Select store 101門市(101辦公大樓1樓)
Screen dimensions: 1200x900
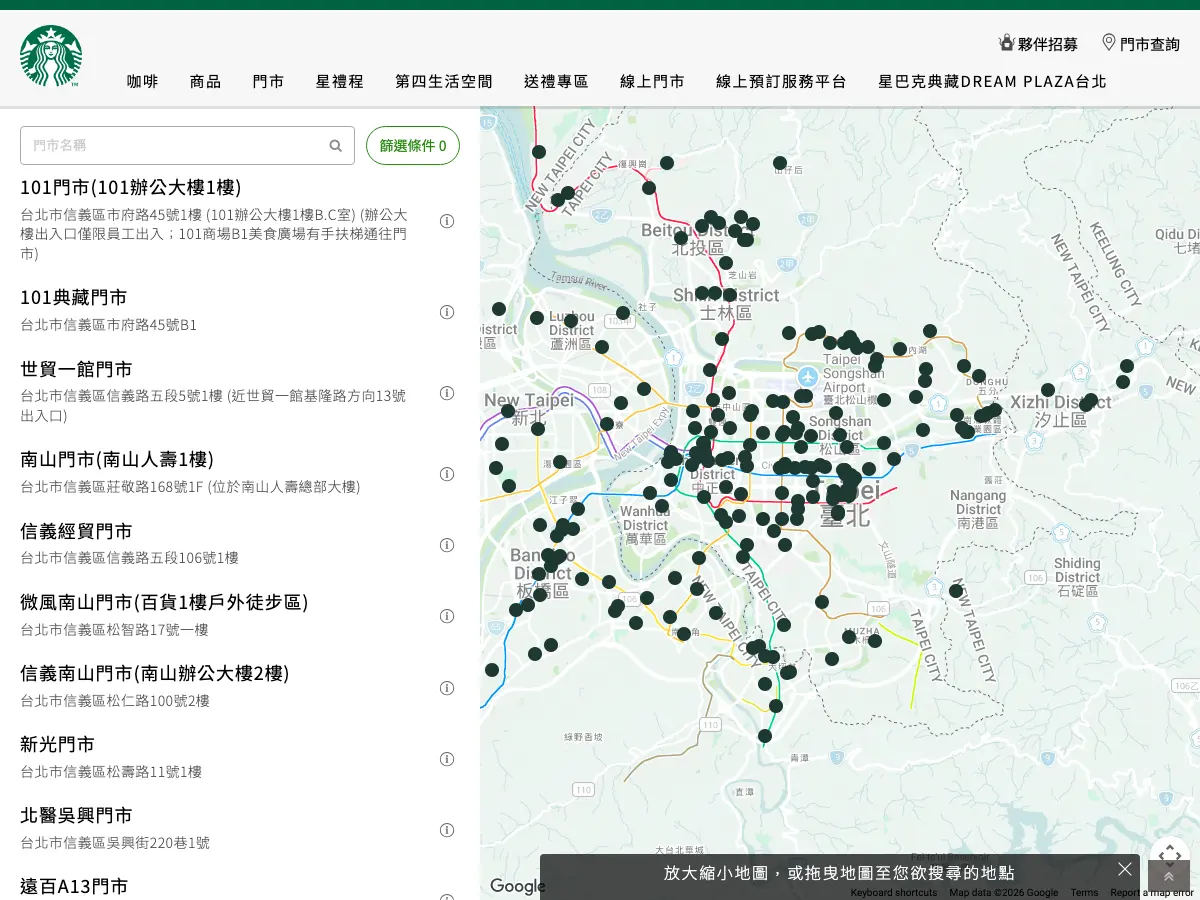coord(130,187)
